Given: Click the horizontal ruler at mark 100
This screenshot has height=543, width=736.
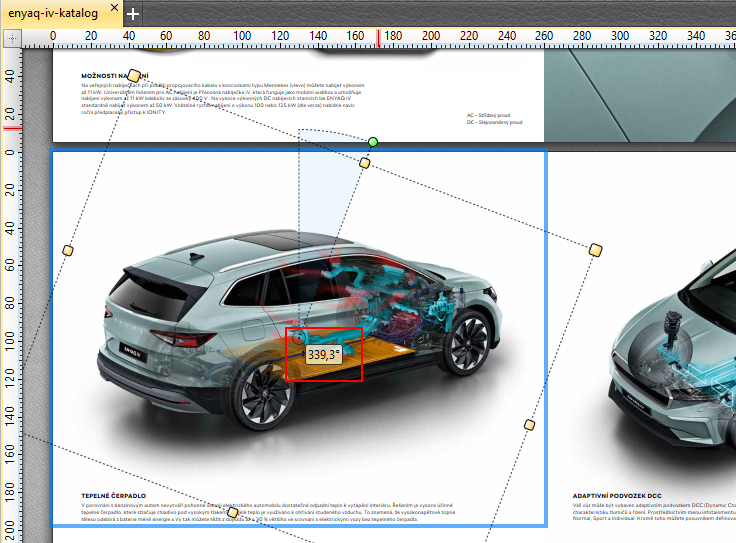Looking at the screenshot, I should (x=242, y=38).
